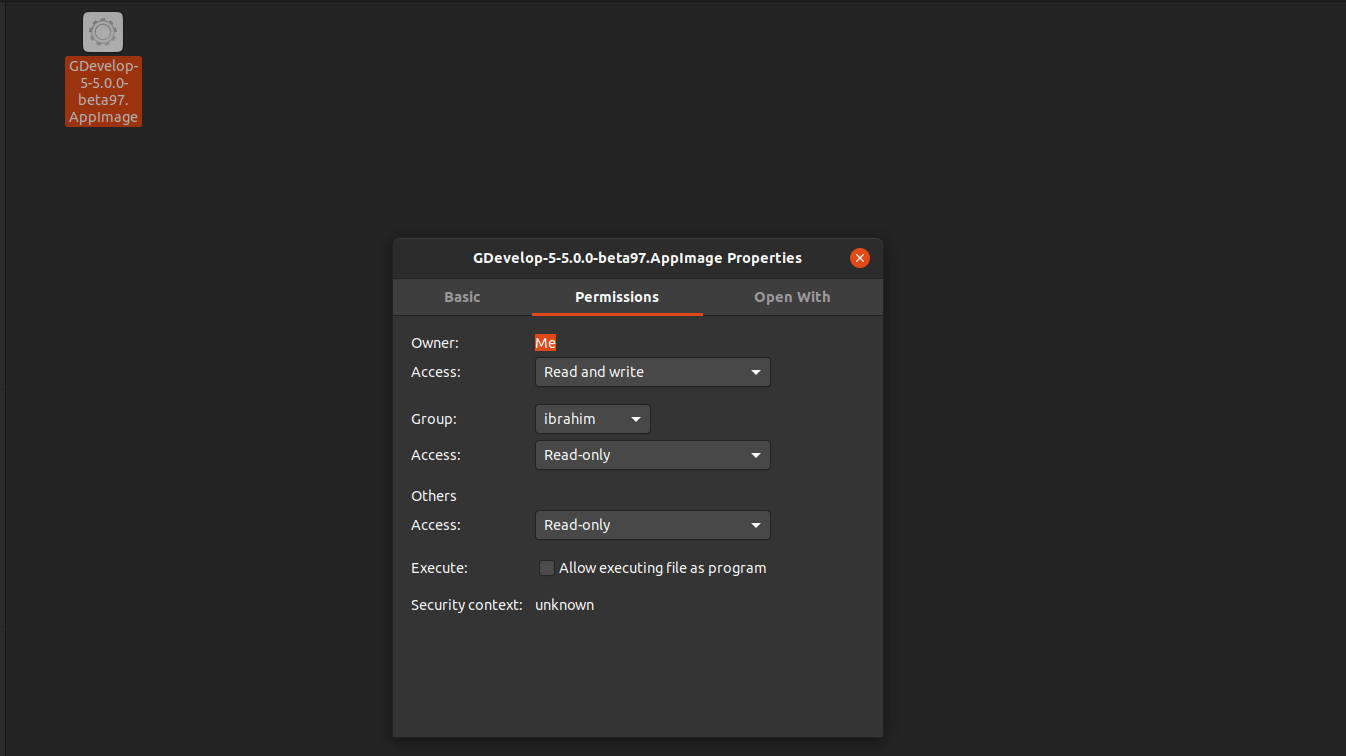Close the Properties dialog
1346x756 pixels.
(x=860, y=258)
